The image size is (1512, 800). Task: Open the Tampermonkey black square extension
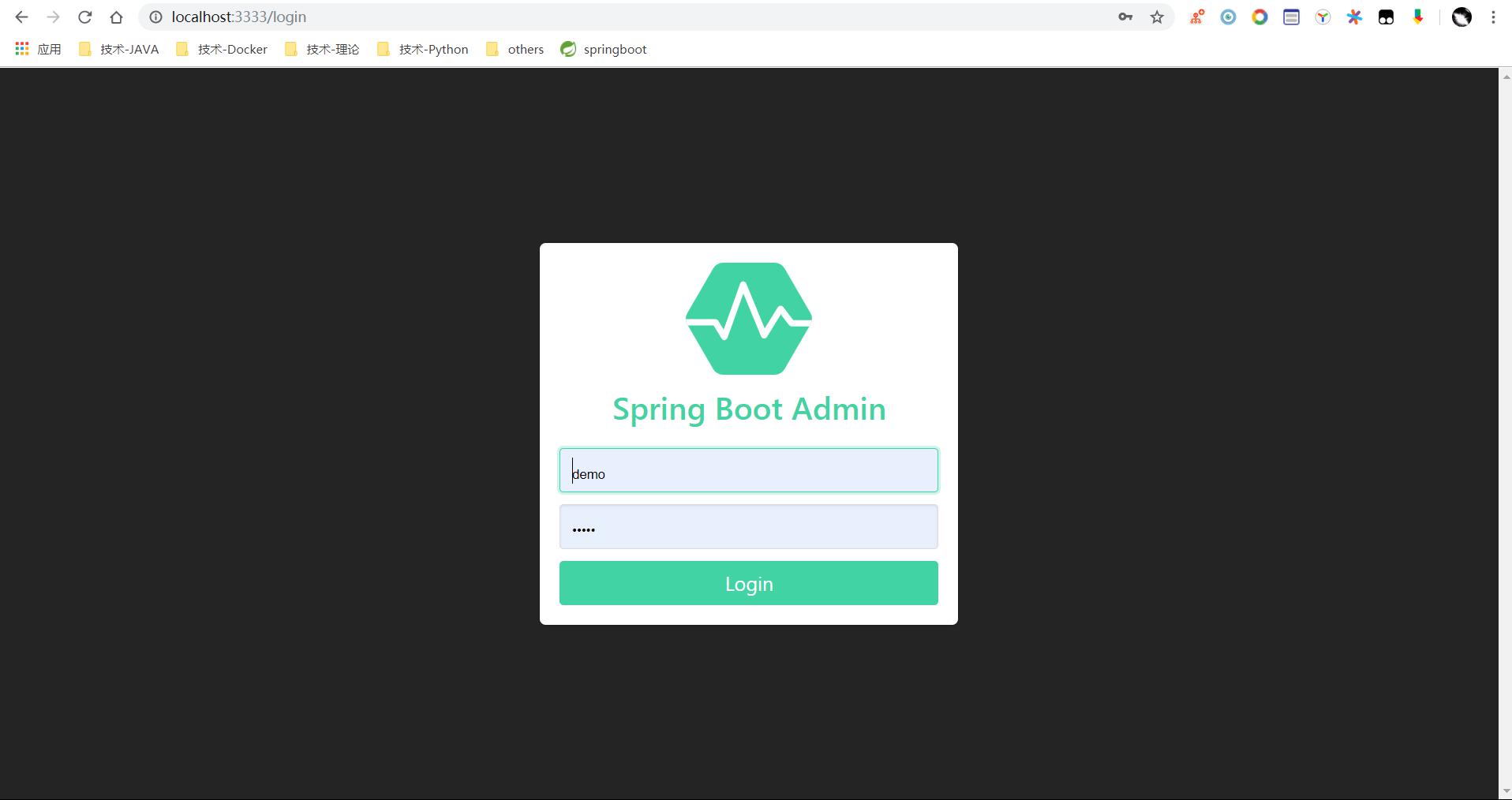(1386, 17)
